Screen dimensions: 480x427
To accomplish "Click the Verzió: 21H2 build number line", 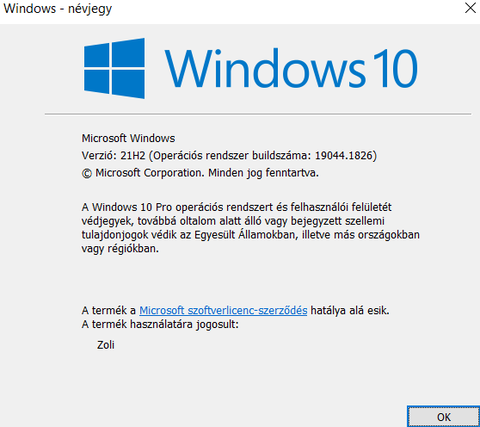I will (229, 155).
